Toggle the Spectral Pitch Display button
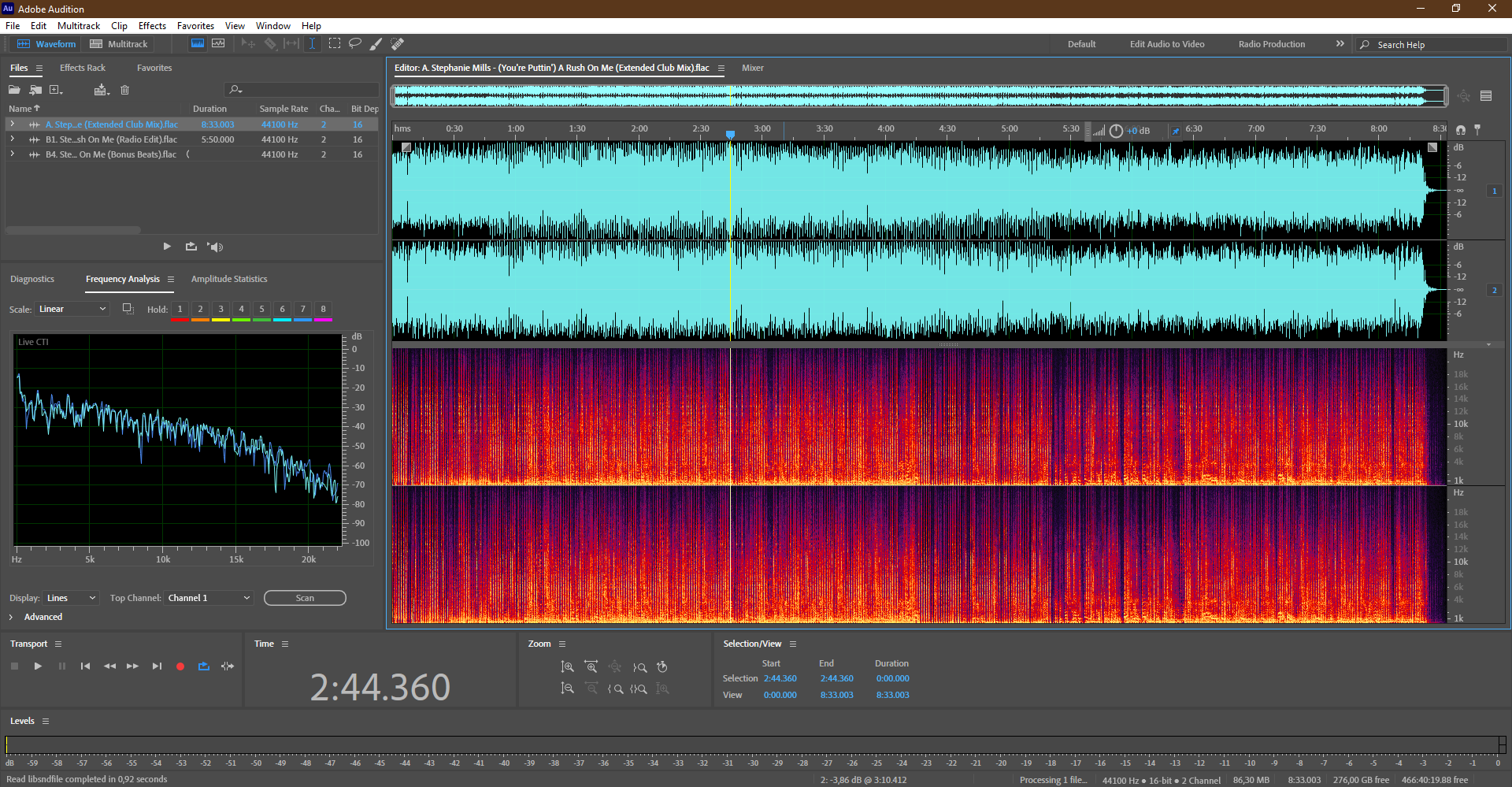The image size is (1512, 787). [x=218, y=44]
